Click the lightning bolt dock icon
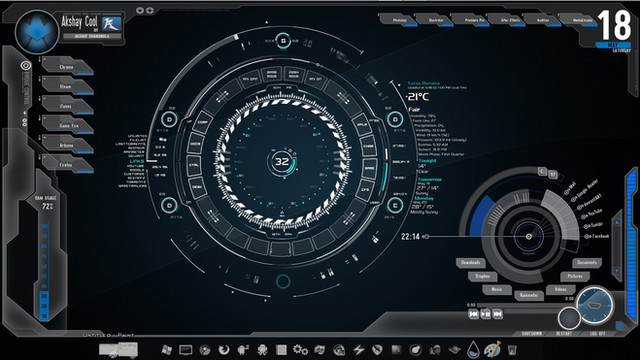The width and height of the screenshot is (640, 360). 358,350
